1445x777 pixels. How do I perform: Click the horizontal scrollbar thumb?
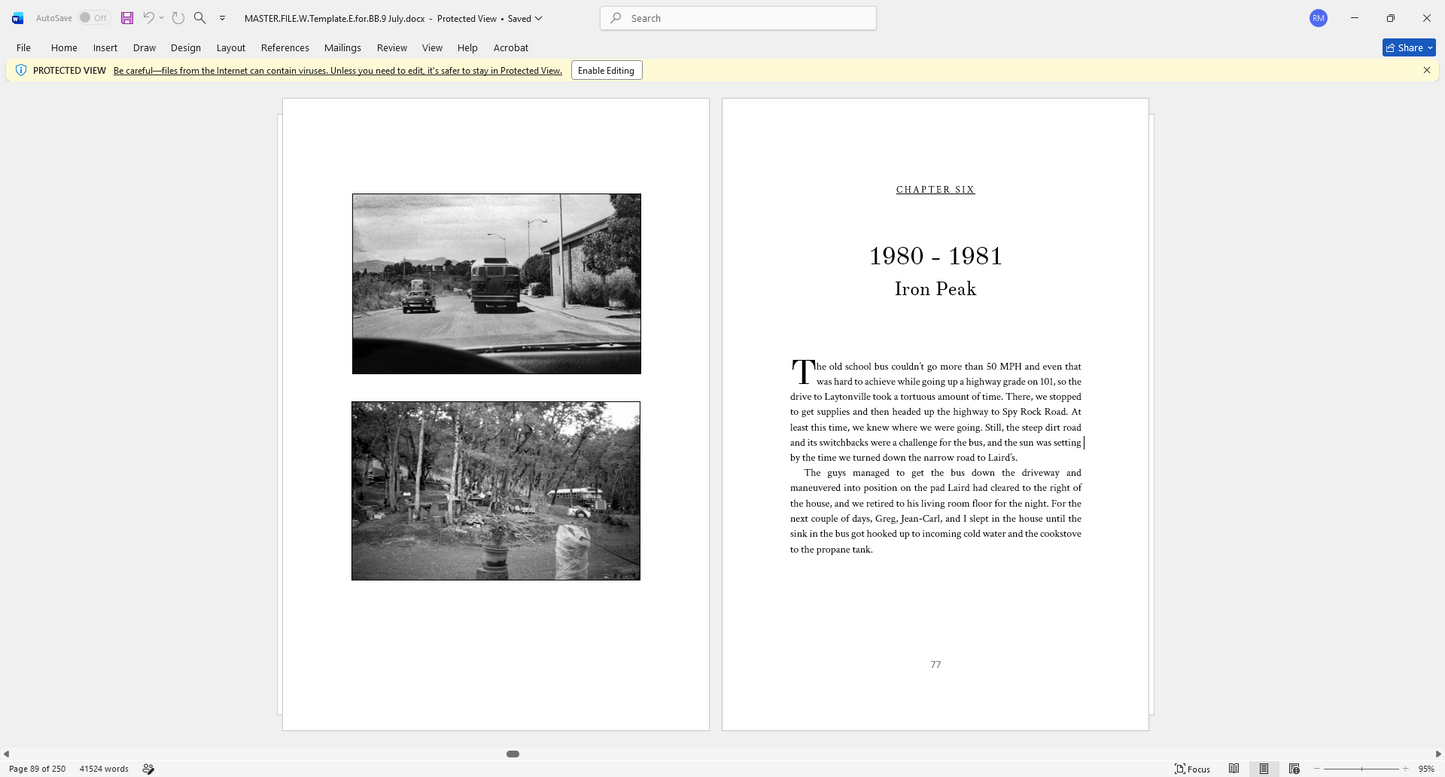[513, 753]
